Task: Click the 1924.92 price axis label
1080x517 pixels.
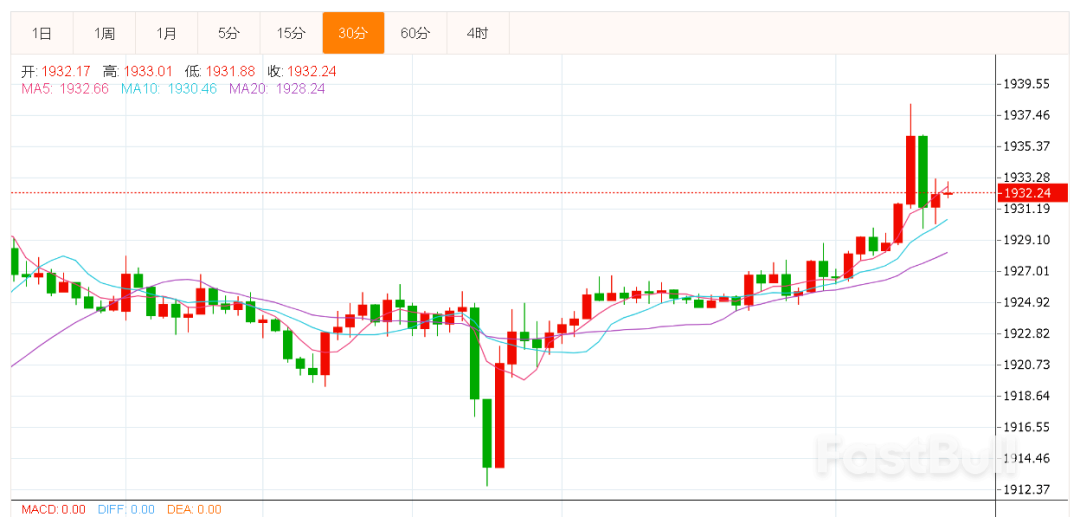Action: (x=1026, y=302)
